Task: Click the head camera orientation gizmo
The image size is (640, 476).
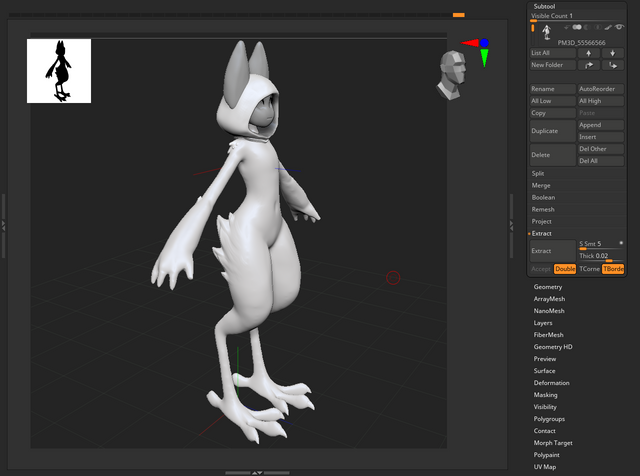Action: tap(455, 73)
